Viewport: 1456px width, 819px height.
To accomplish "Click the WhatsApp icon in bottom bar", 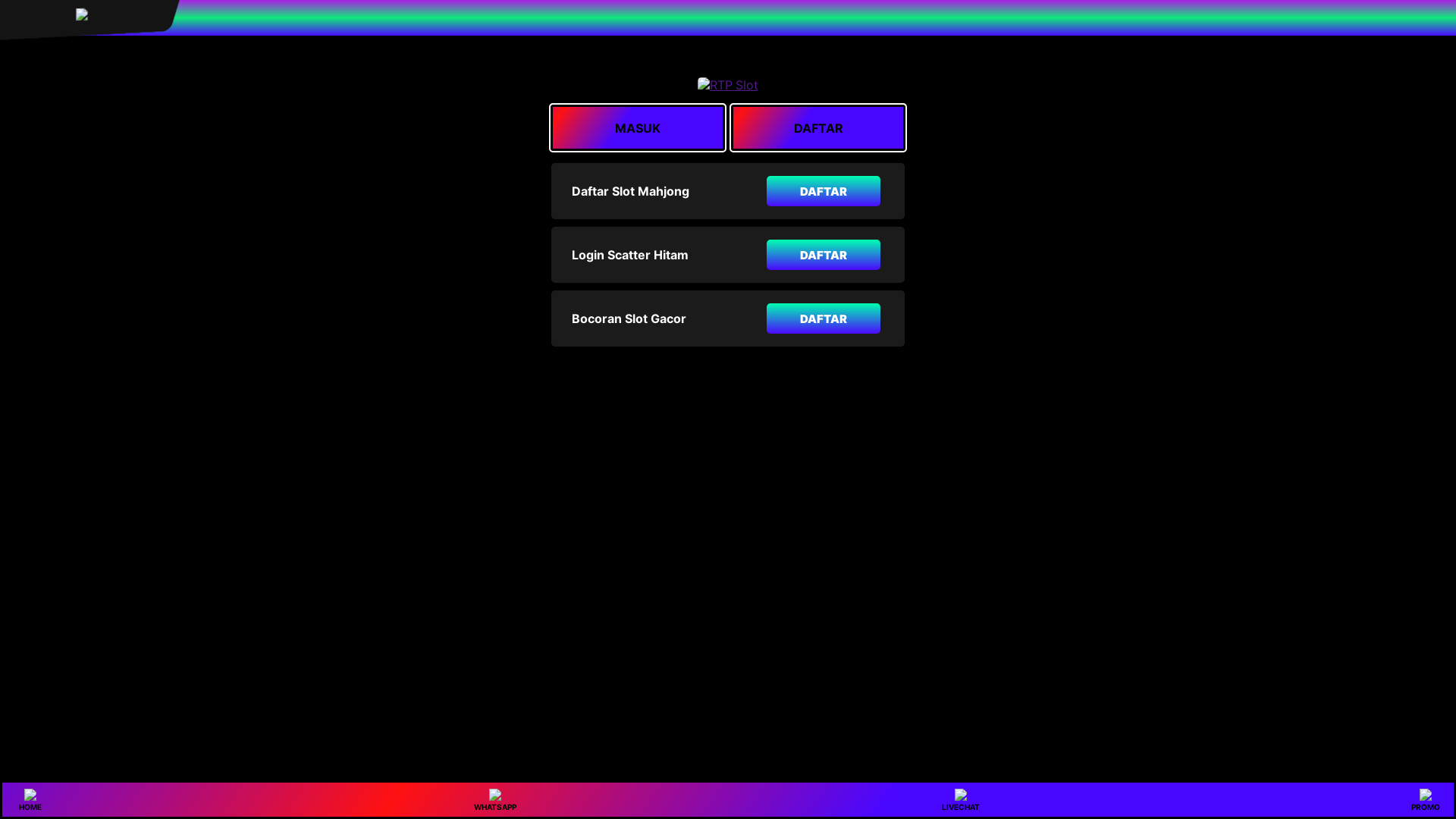I will [x=495, y=795].
